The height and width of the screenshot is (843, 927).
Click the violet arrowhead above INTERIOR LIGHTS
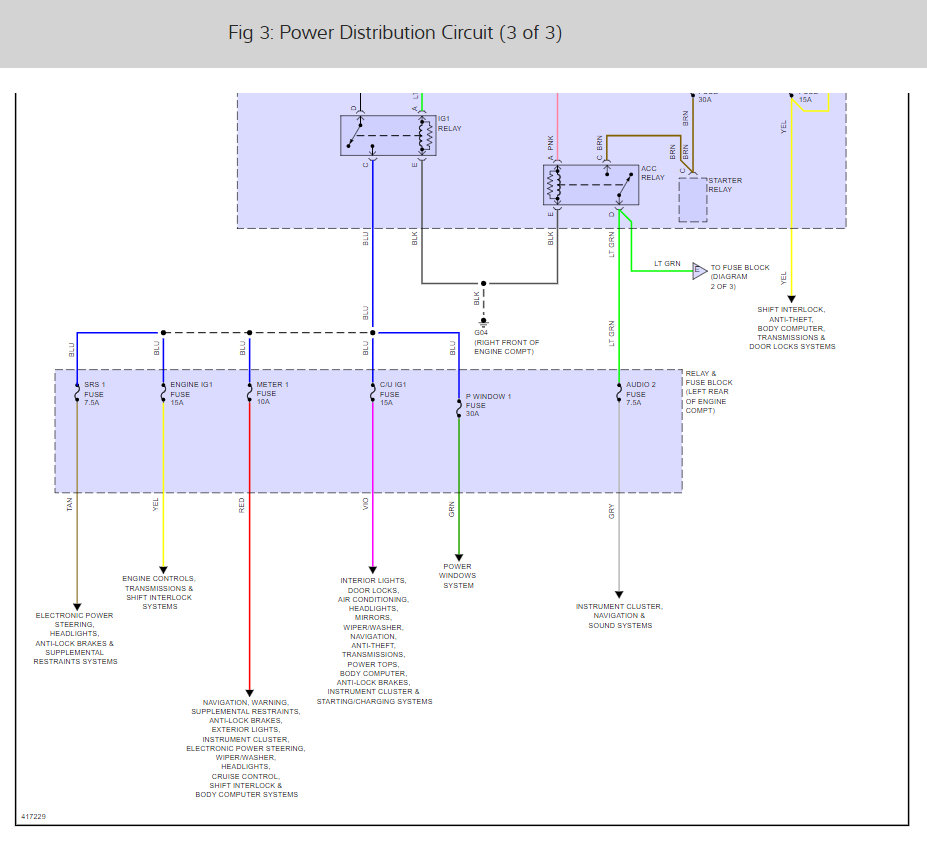372,570
